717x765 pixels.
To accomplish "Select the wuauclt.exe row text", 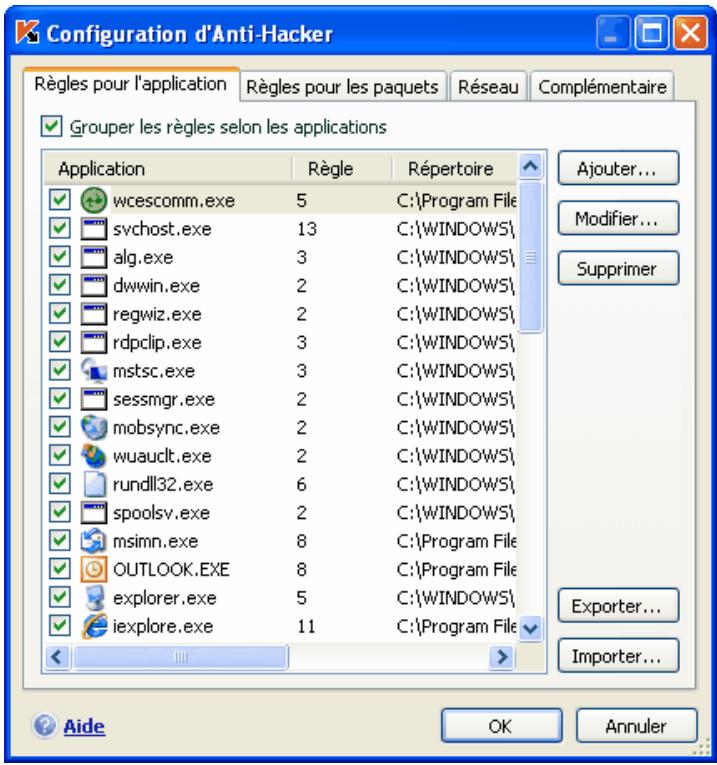I will [x=162, y=456].
